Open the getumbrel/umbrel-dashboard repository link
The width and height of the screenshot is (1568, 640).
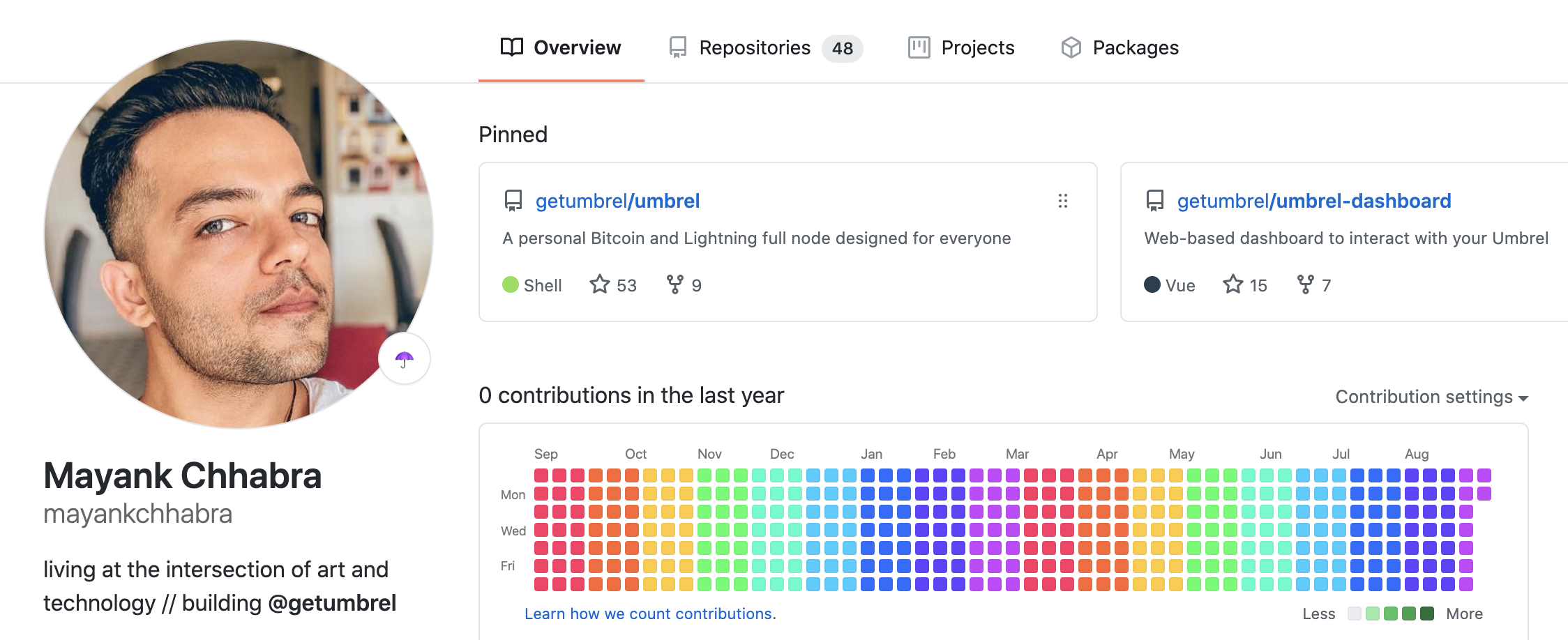[x=1314, y=201]
